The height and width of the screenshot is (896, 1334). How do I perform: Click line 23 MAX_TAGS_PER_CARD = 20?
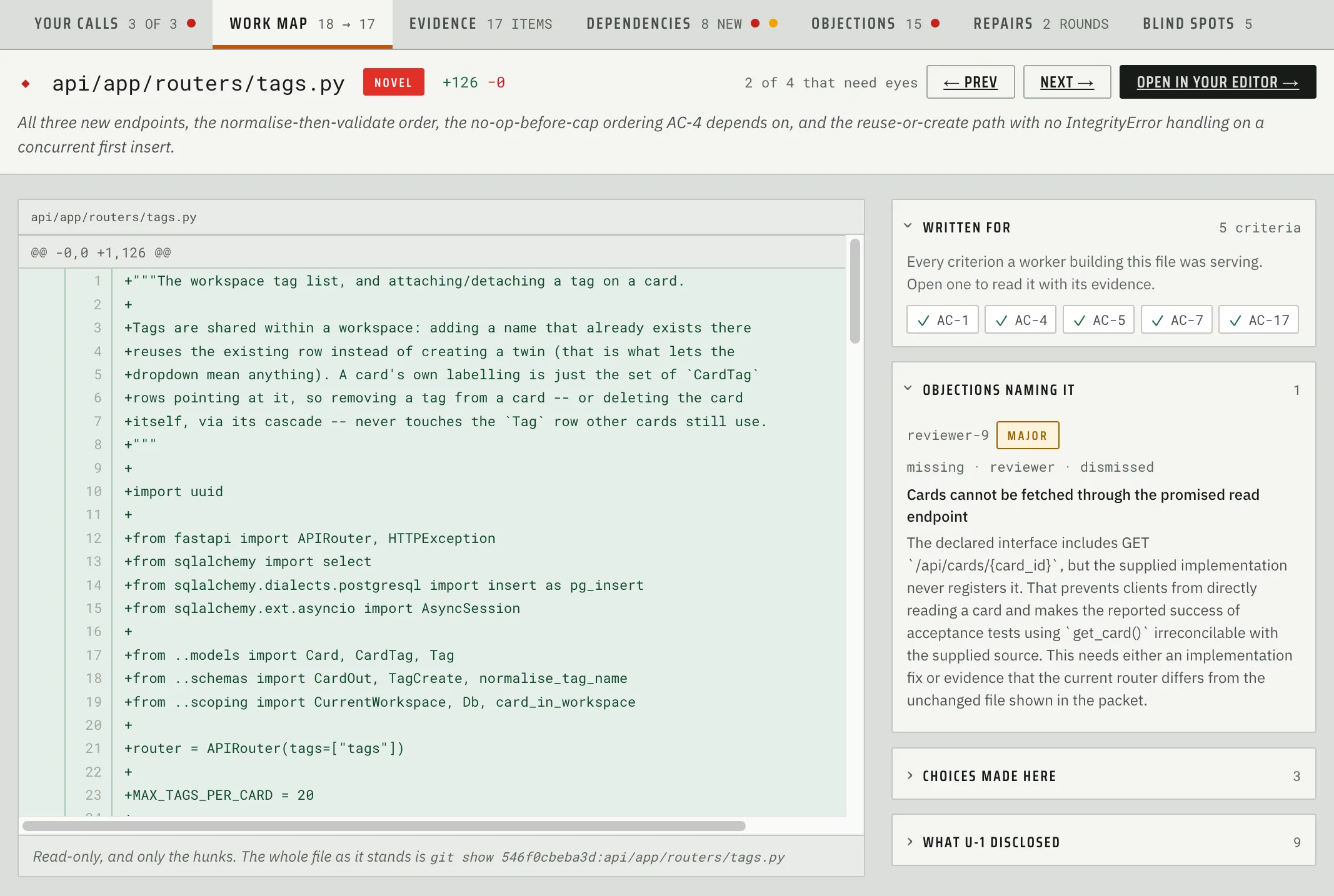pos(219,795)
